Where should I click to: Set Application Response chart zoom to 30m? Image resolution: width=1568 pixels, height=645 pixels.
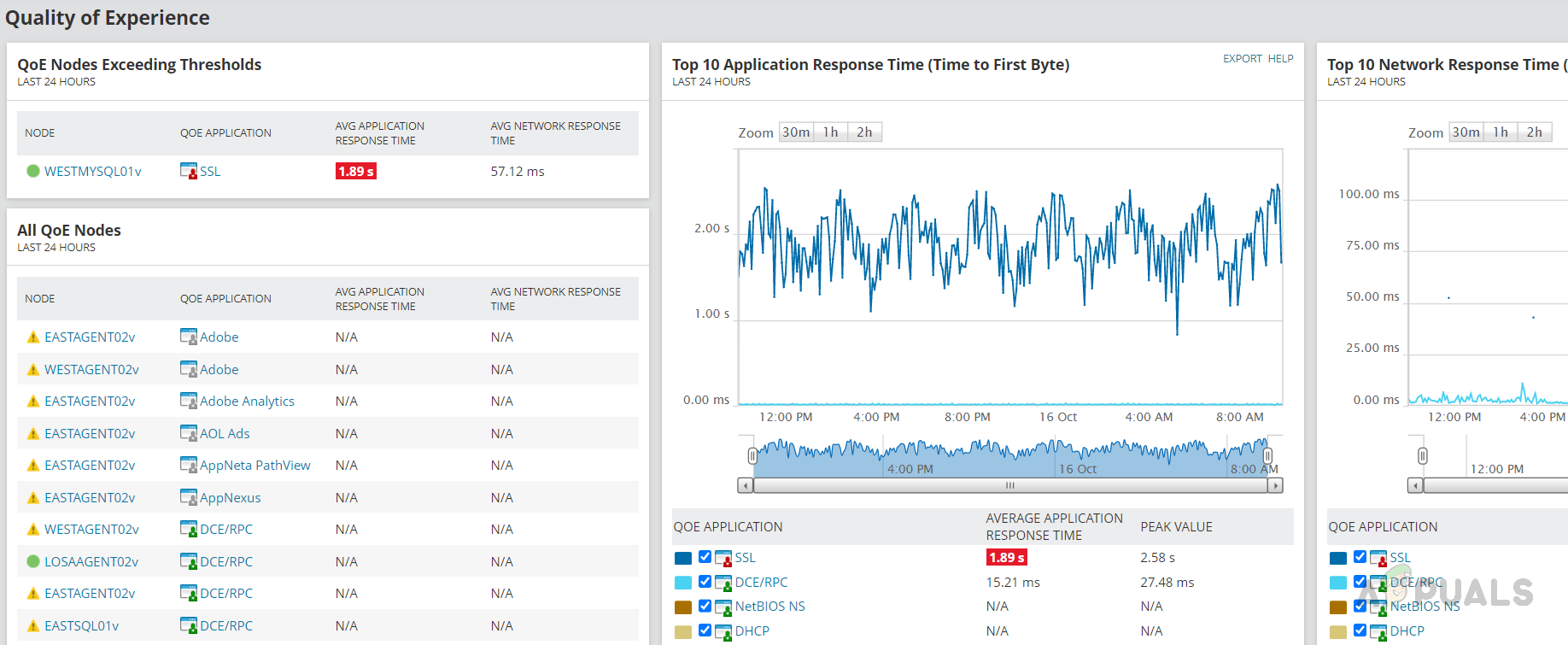796,132
